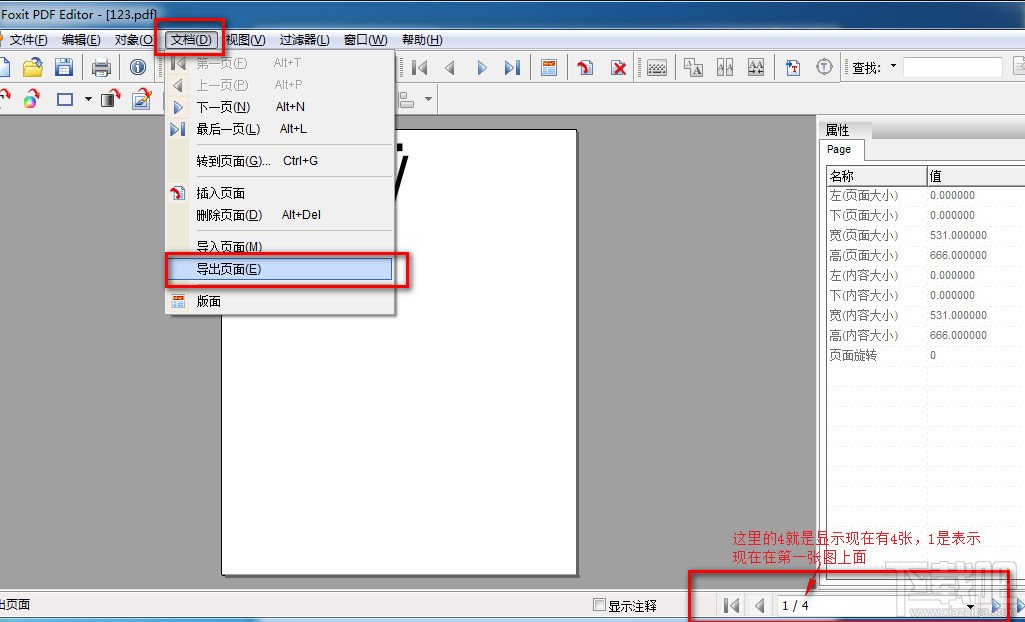This screenshot has height=622, width=1025.
Task: Click the AA with arrows text icon
Action: pos(756,67)
